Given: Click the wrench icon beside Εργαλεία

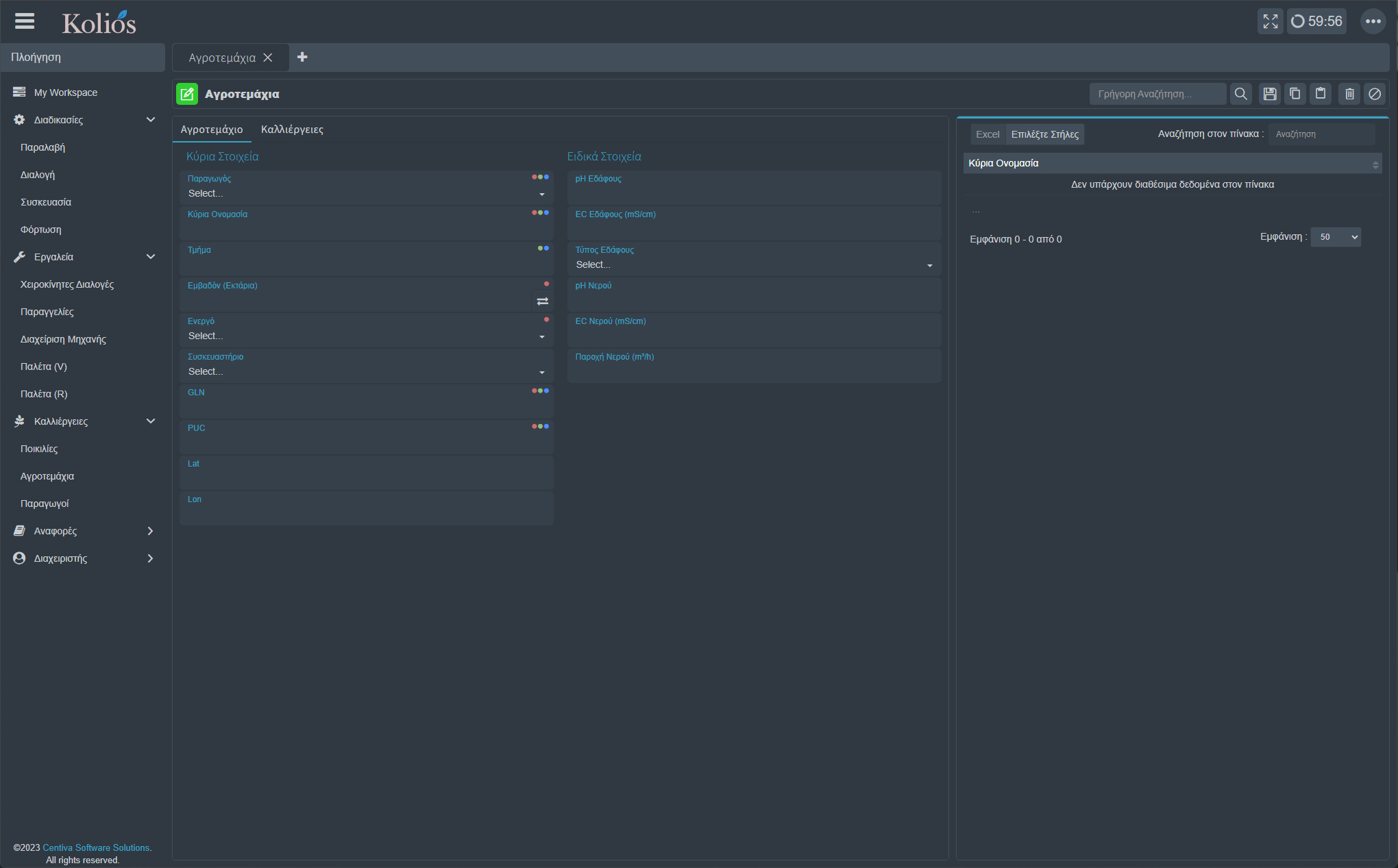Looking at the screenshot, I should (19, 256).
